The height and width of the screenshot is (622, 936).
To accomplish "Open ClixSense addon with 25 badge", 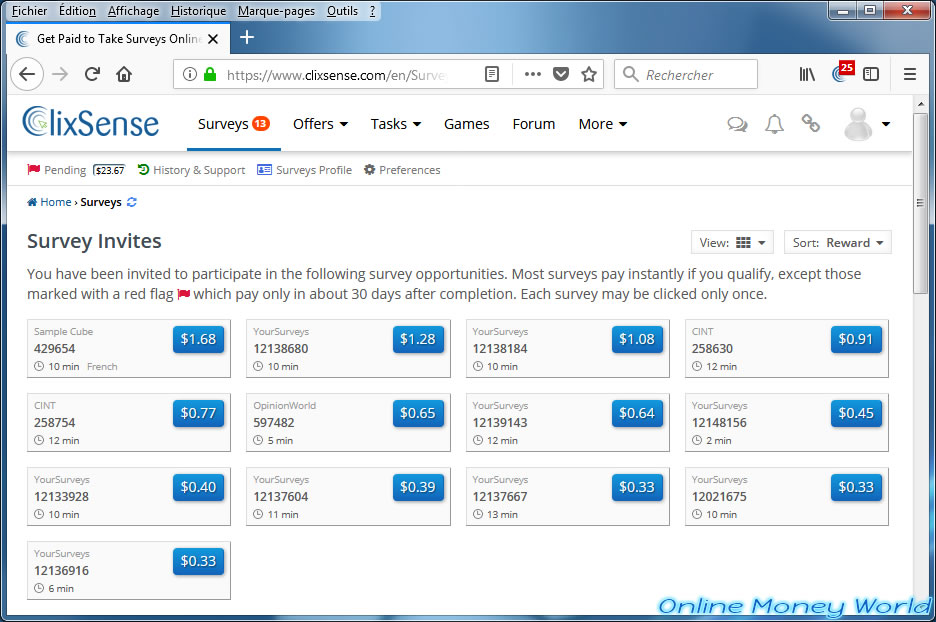I will 842,72.
